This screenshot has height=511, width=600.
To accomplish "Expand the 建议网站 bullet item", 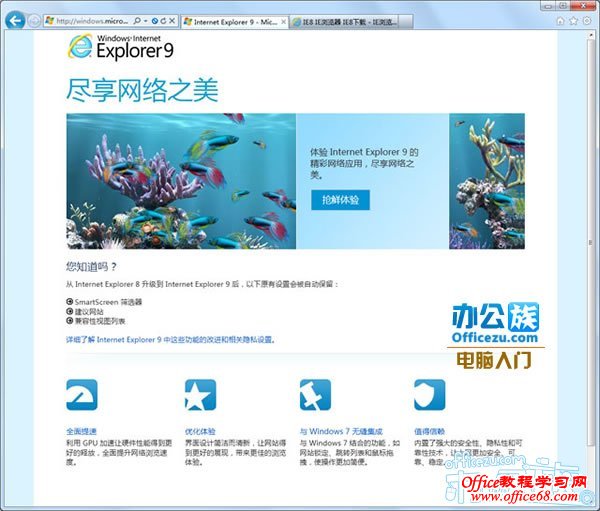I will pyautogui.click(x=70, y=311).
